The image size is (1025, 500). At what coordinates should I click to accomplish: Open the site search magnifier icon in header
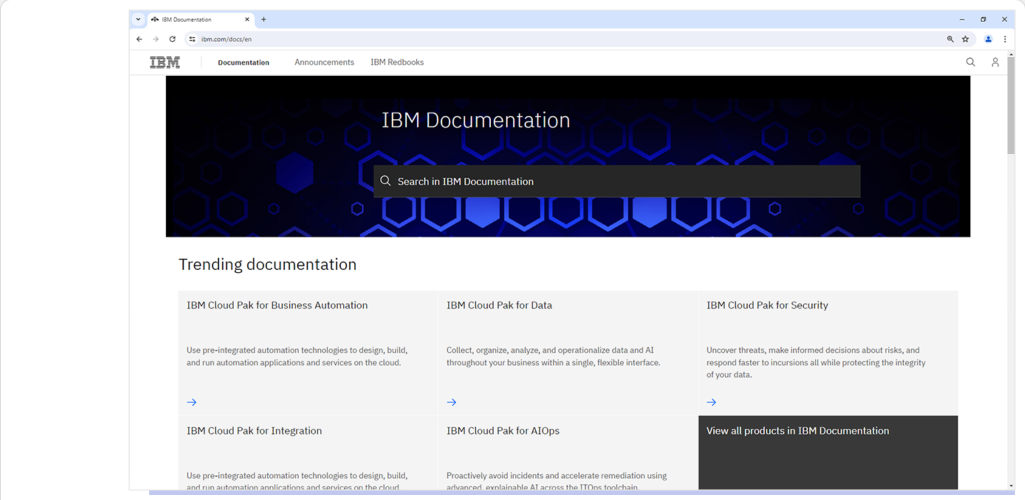tap(971, 62)
